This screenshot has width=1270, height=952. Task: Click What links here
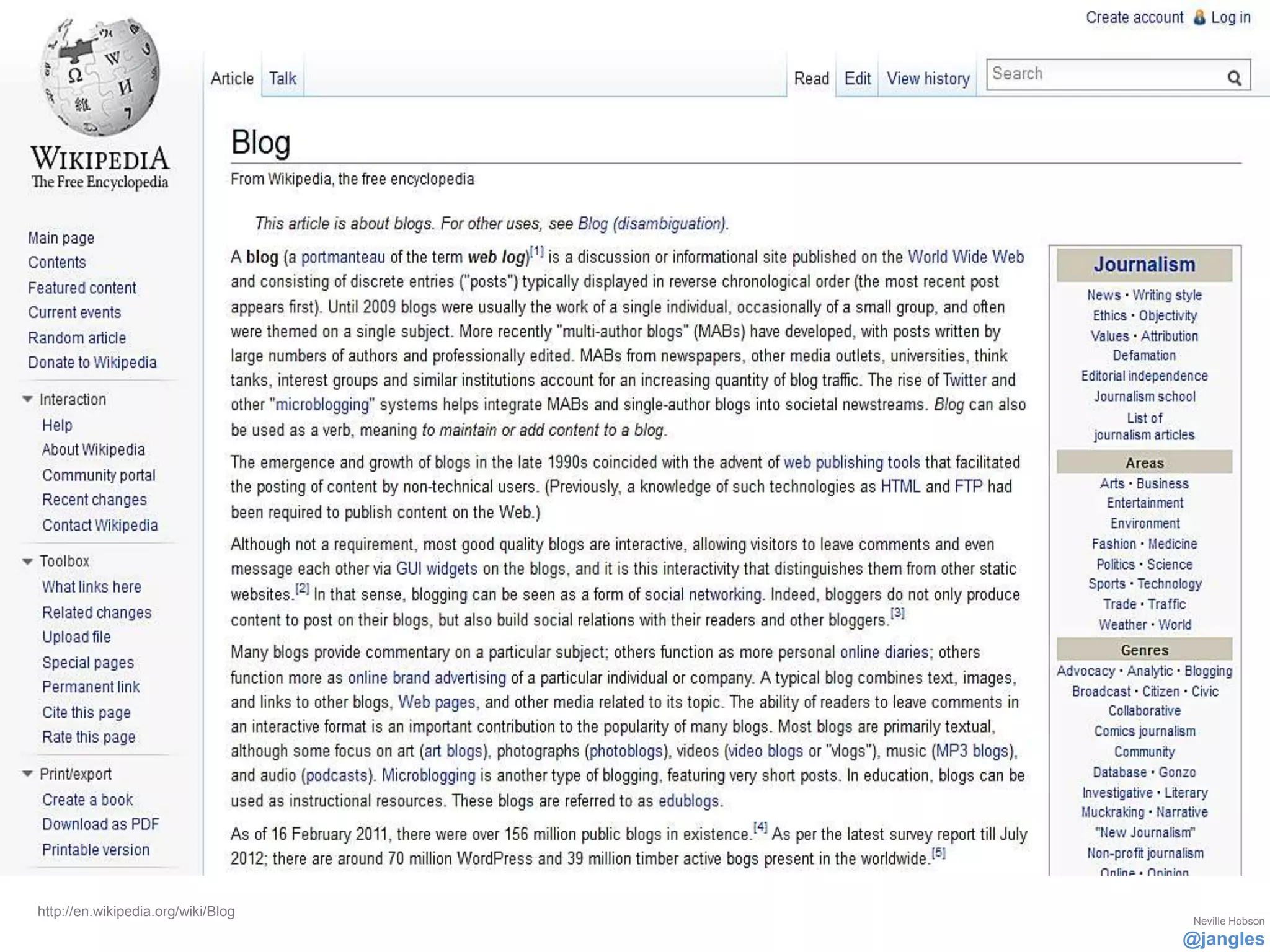91,586
